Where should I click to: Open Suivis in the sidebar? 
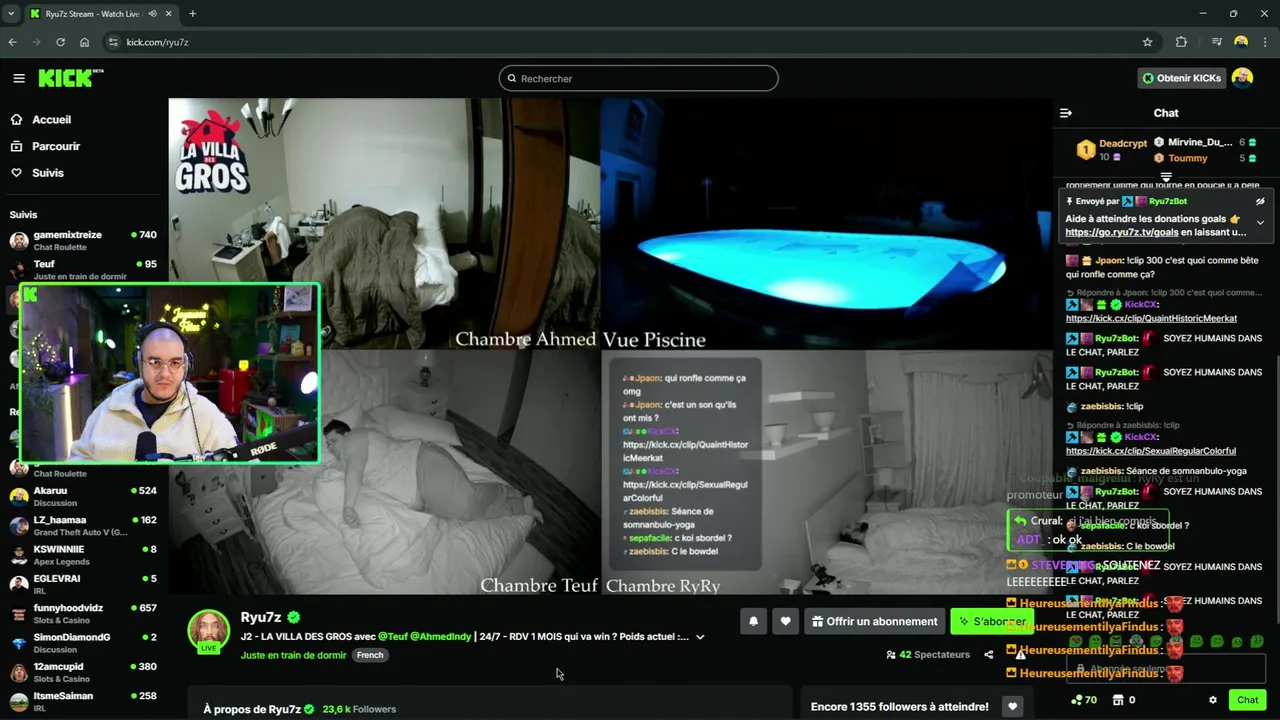tap(47, 173)
